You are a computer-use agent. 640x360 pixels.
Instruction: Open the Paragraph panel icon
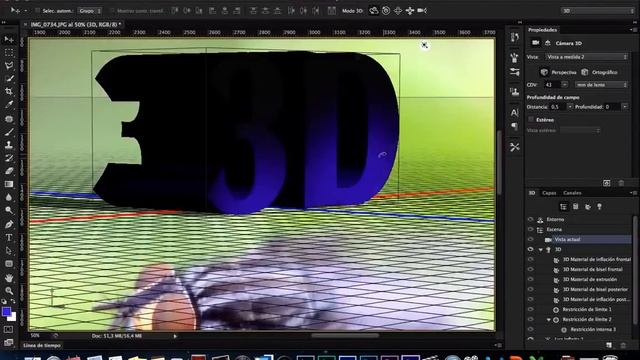pos(515,127)
